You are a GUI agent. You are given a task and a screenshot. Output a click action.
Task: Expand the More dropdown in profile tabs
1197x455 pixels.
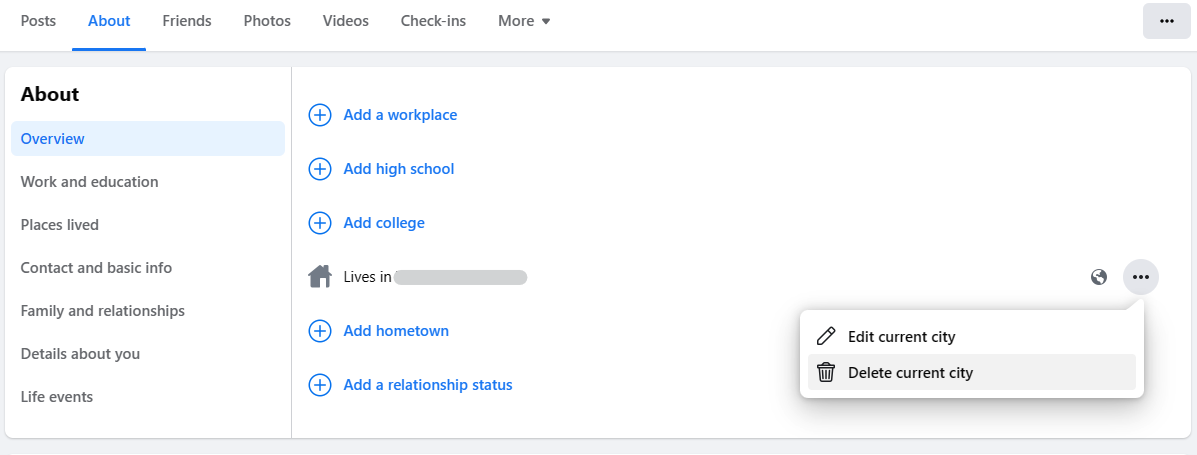[525, 21]
